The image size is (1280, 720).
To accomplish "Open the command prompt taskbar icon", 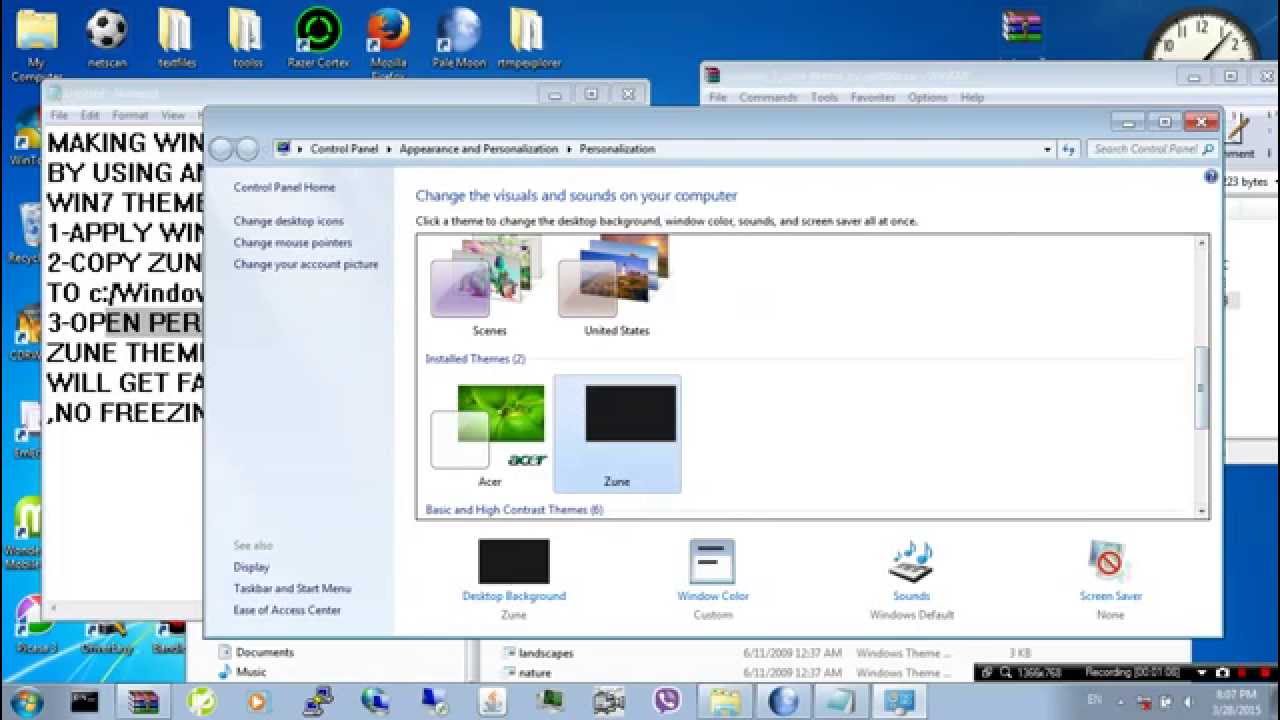I will [85, 701].
